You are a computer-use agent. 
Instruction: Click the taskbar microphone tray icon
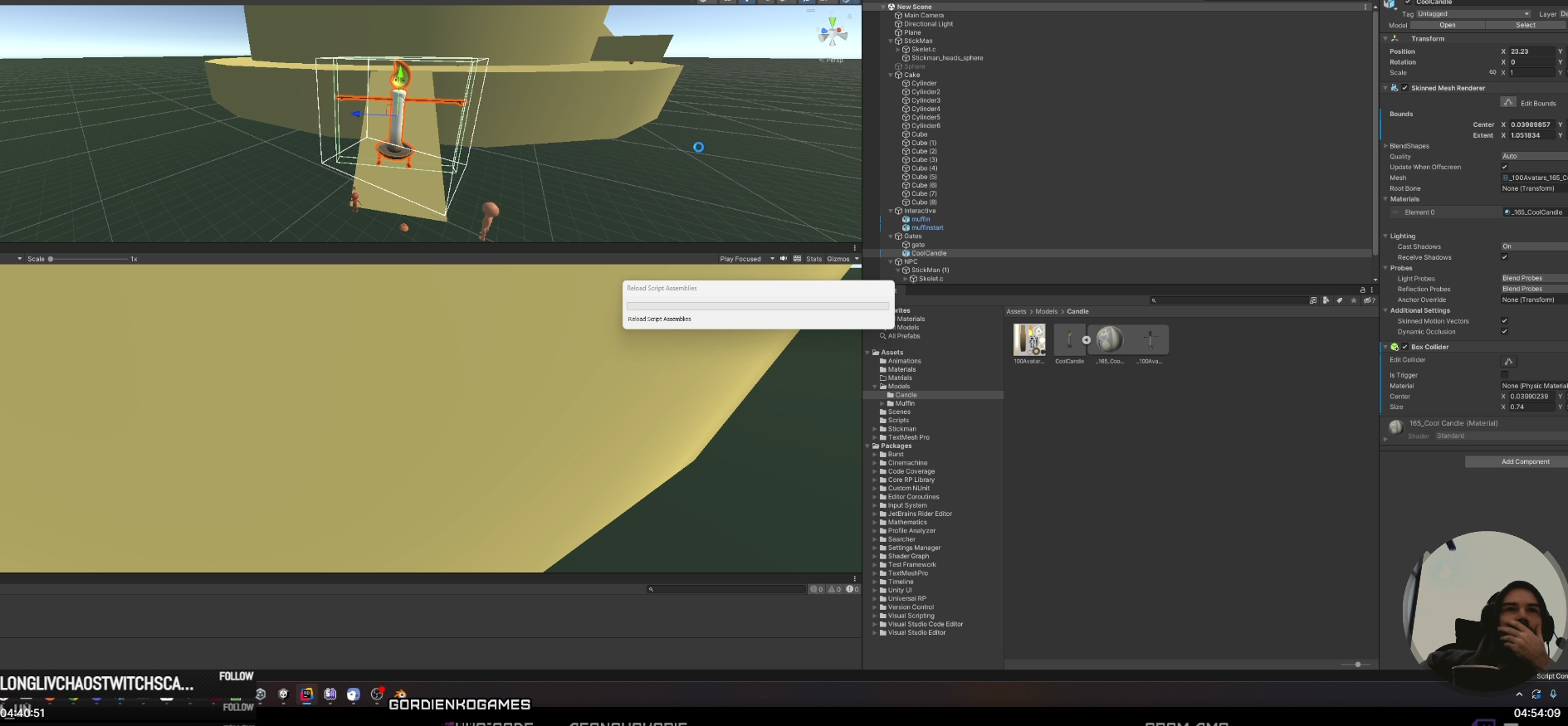[1553, 694]
